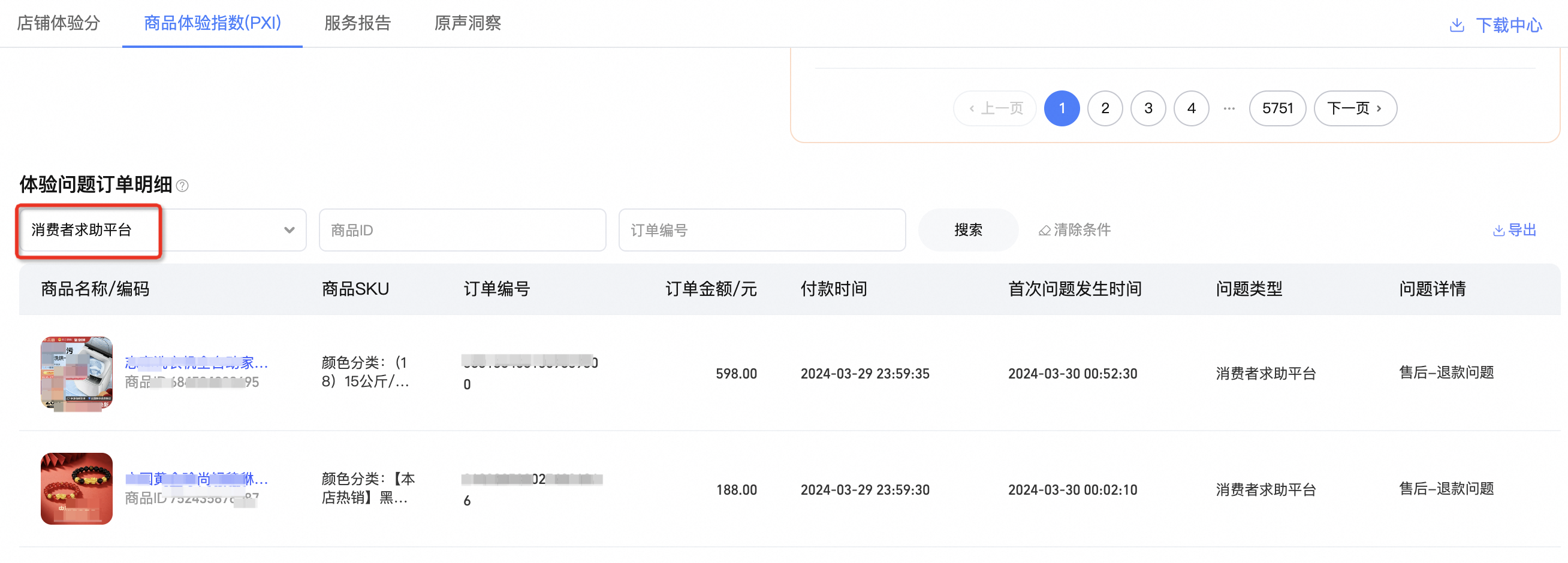
Task: Select page 1 in pagination
Action: pos(1062,108)
